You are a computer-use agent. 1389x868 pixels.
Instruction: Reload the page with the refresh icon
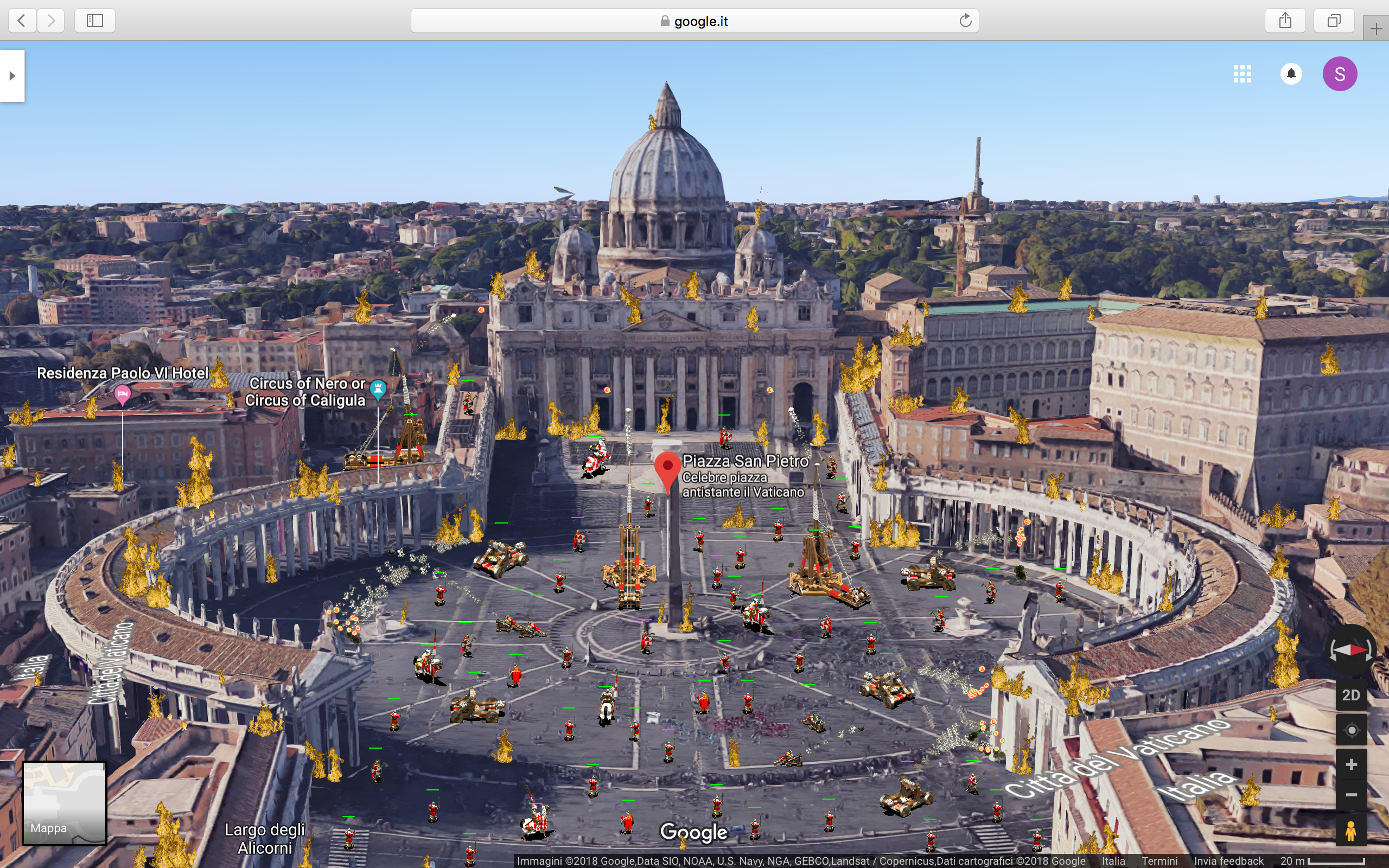pyautogui.click(x=965, y=21)
